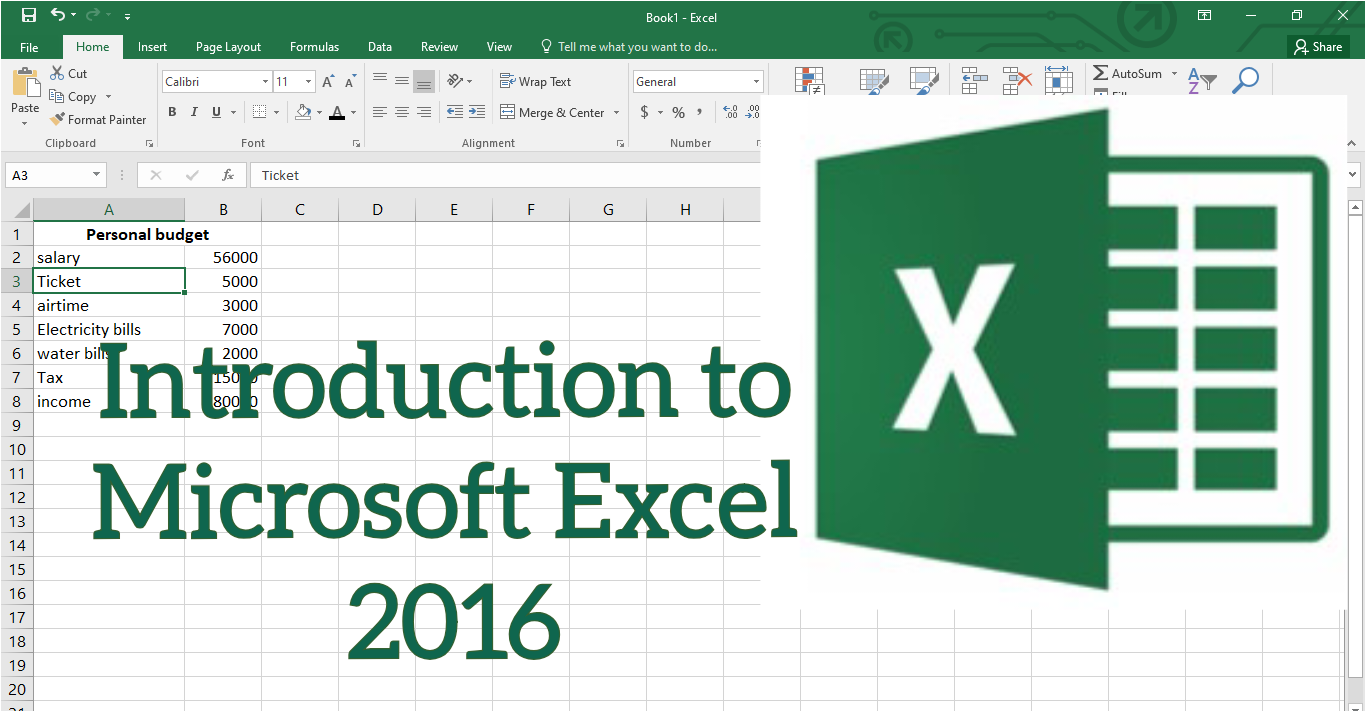Click the Save icon in Quick Access Toolbar
This screenshot has height=712, width=1366.
[29, 16]
